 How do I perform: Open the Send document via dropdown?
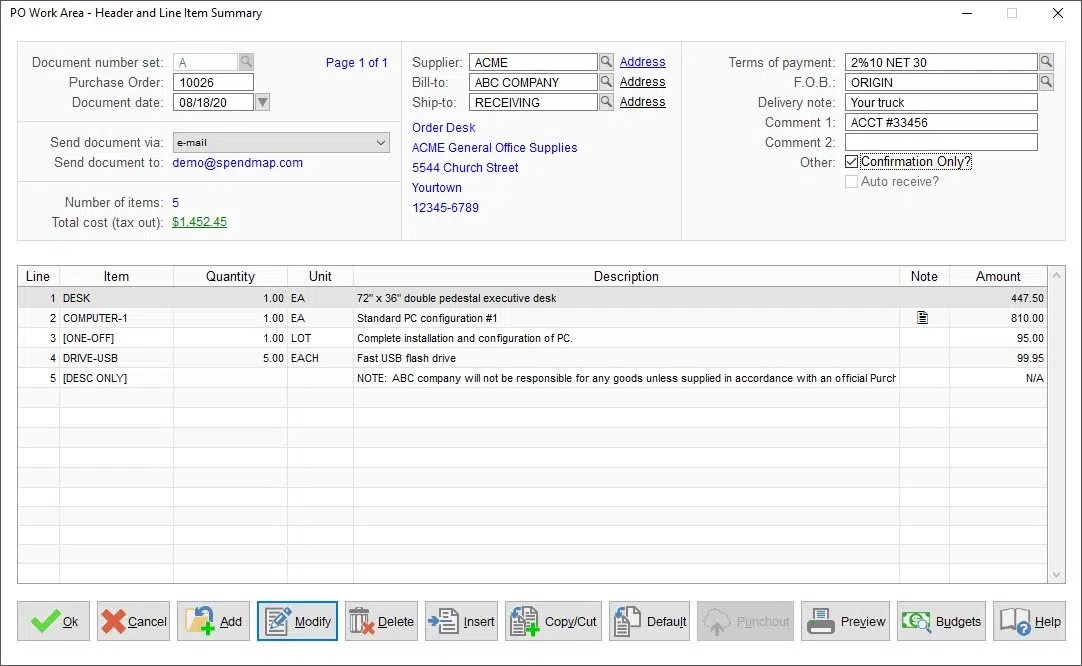tap(379, 142)
